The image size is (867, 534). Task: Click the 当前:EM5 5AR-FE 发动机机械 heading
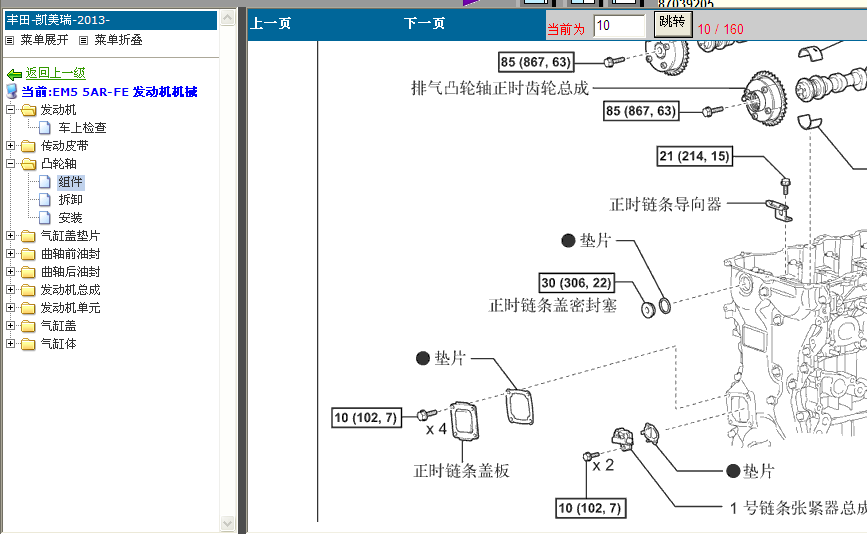pyautogui.click(x=109, y=92)
